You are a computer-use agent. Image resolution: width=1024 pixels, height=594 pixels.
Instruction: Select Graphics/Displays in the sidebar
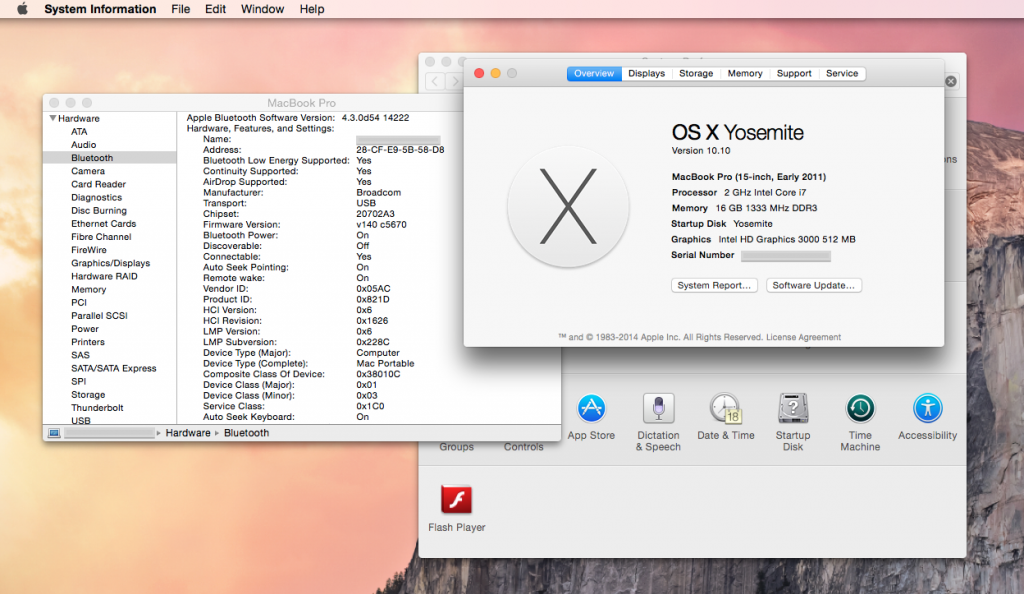110,263
